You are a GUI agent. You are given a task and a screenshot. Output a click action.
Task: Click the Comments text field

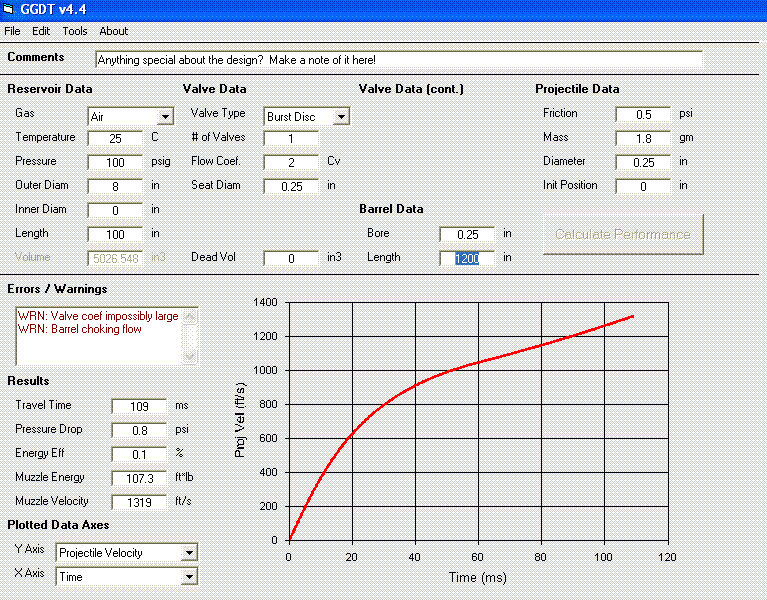click(x=398, y=60)
